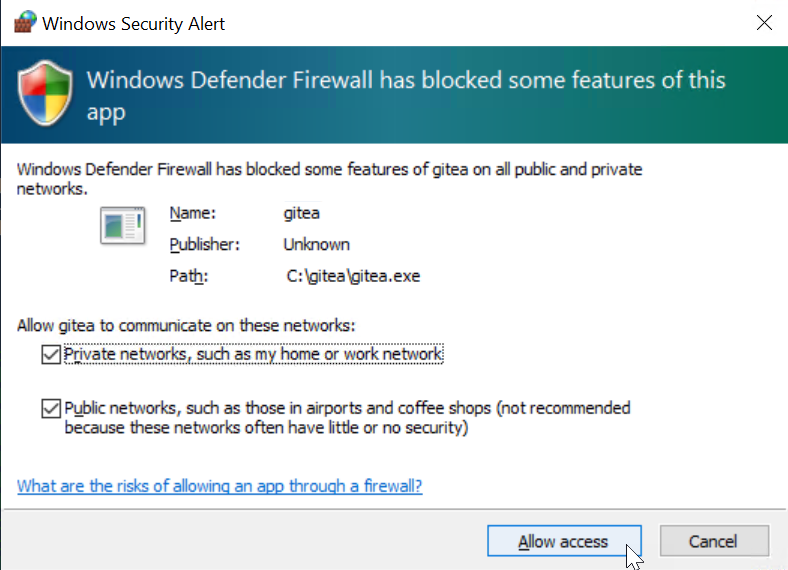Select the C:\gitea\gitea.exe path text
Screen dimensions: 788x570
pos(353,276)
